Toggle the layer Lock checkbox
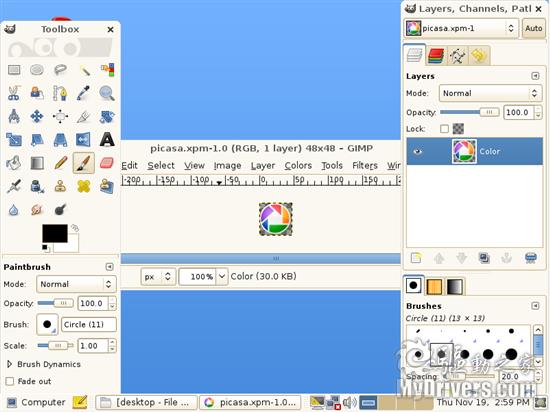This screenshot has height=412, width=550. click(444, 129)
